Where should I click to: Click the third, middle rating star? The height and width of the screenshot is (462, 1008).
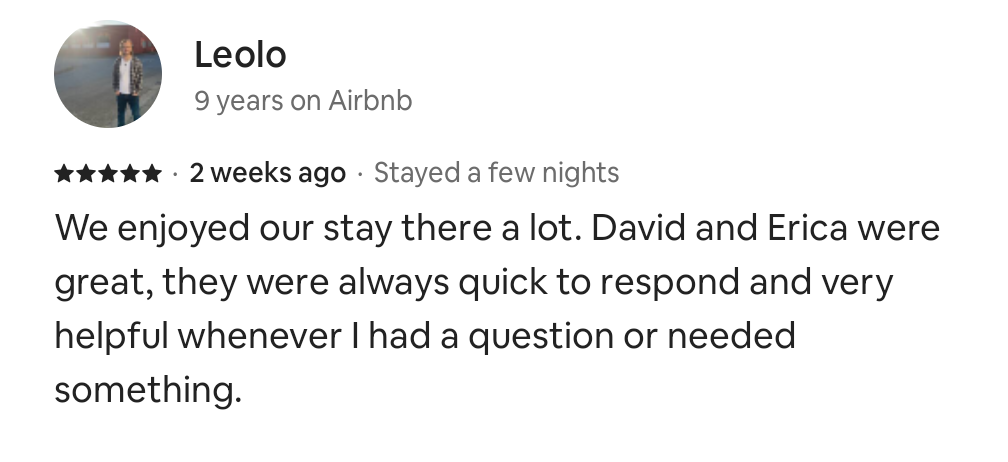click(108, 173)
